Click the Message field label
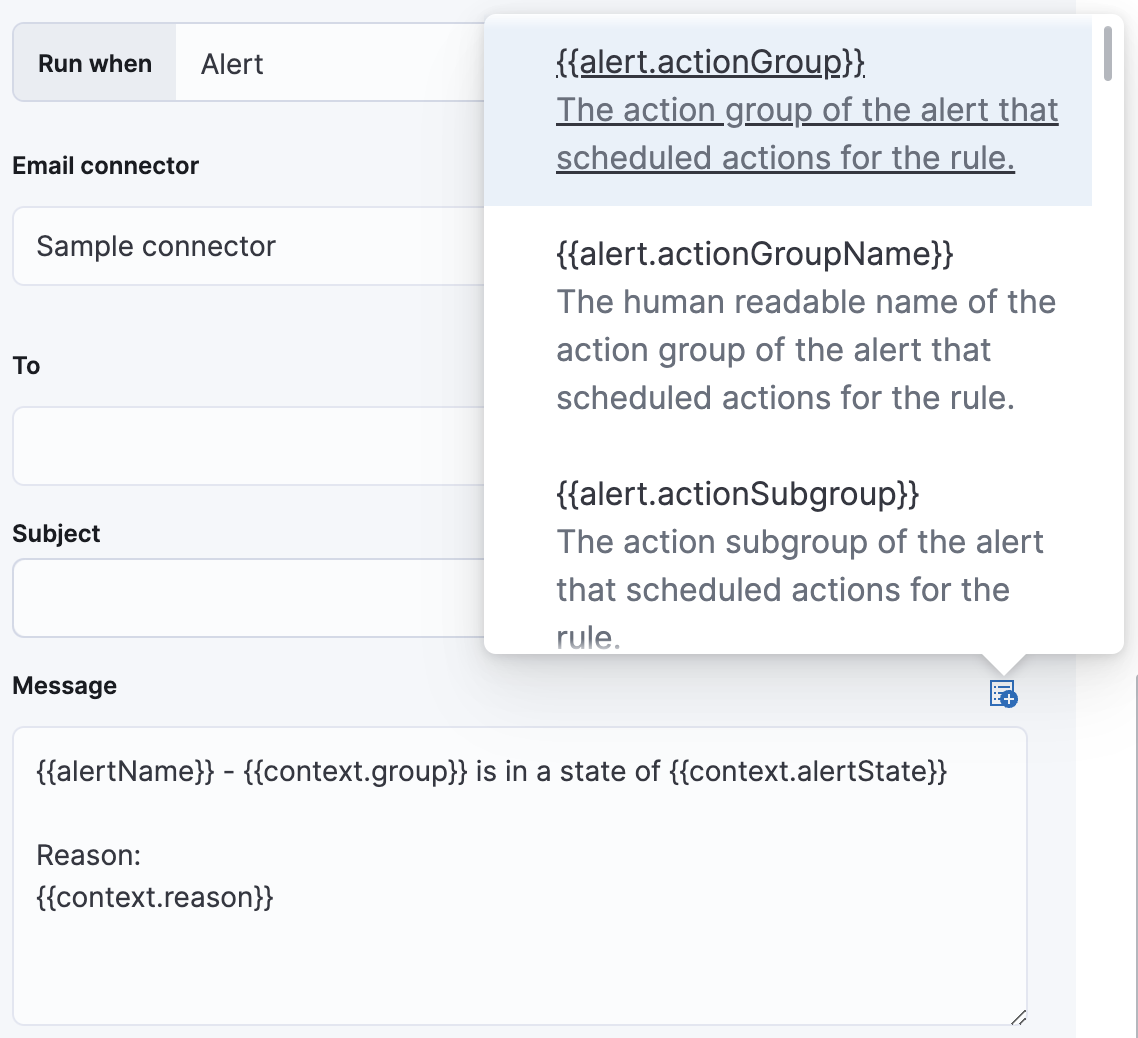The width and height of the screenshot is (1138, 1038). tap(64, 686)
